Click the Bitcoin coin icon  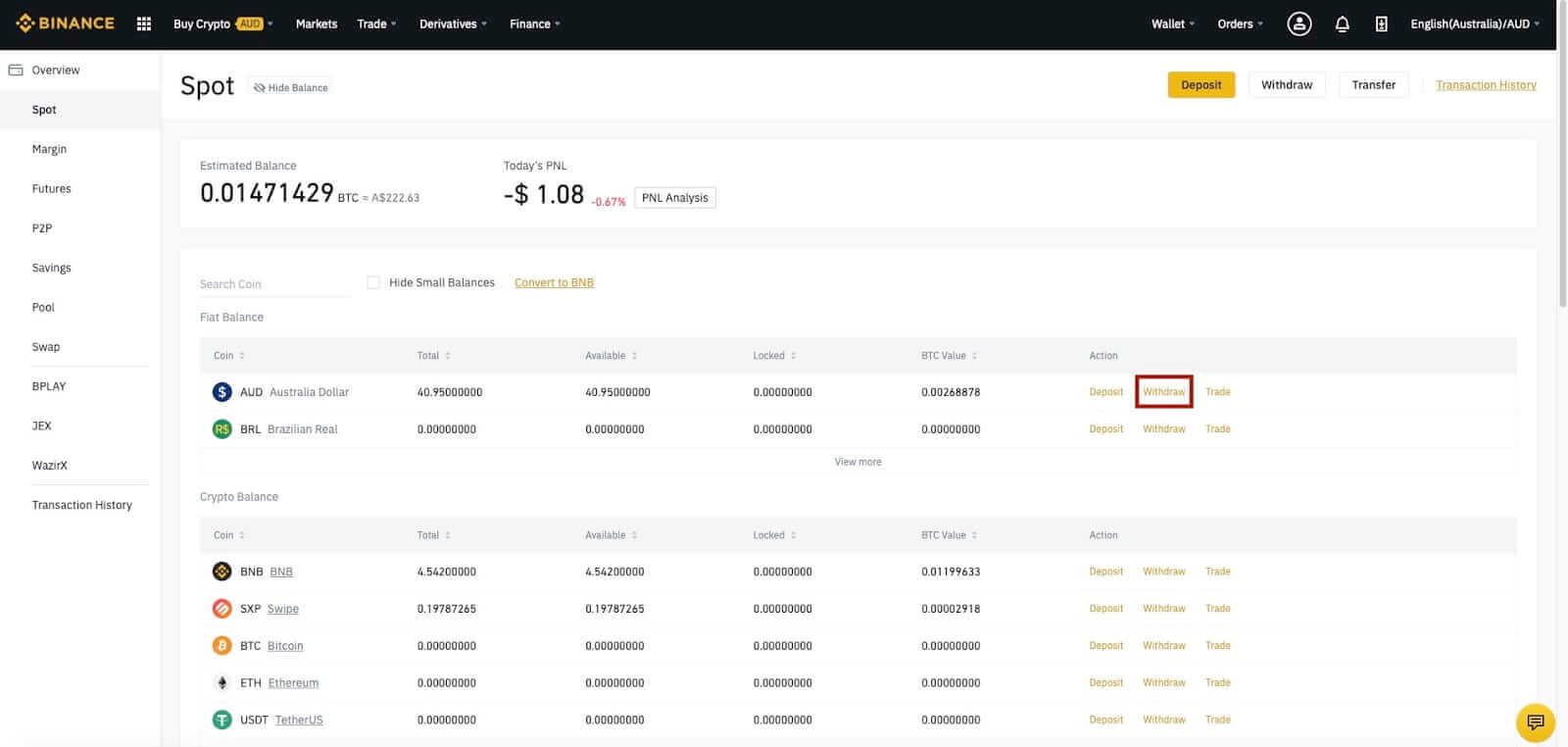[222, 646]
